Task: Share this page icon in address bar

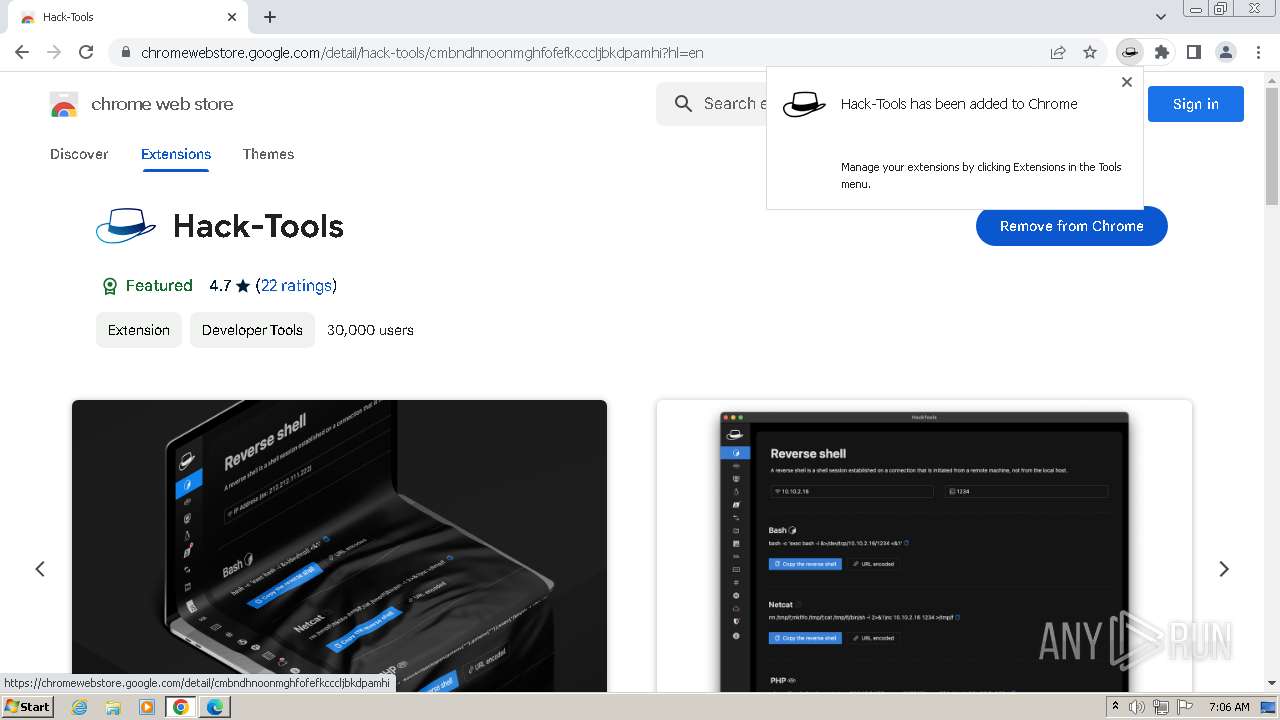Action: (x=1058, y=52)
